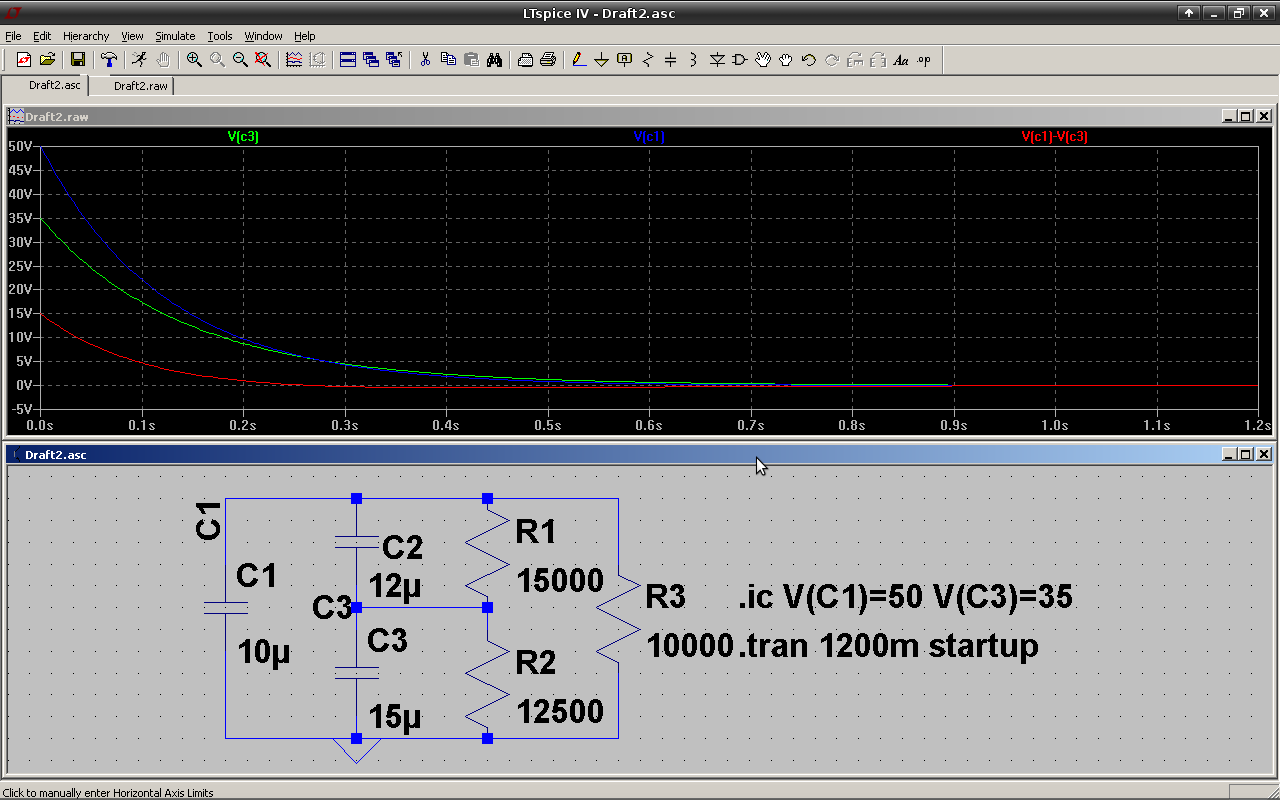Viewport: 1280px width, 800px height.
Task: Click resistor R3 value 10000
Action: coord(691,646)
